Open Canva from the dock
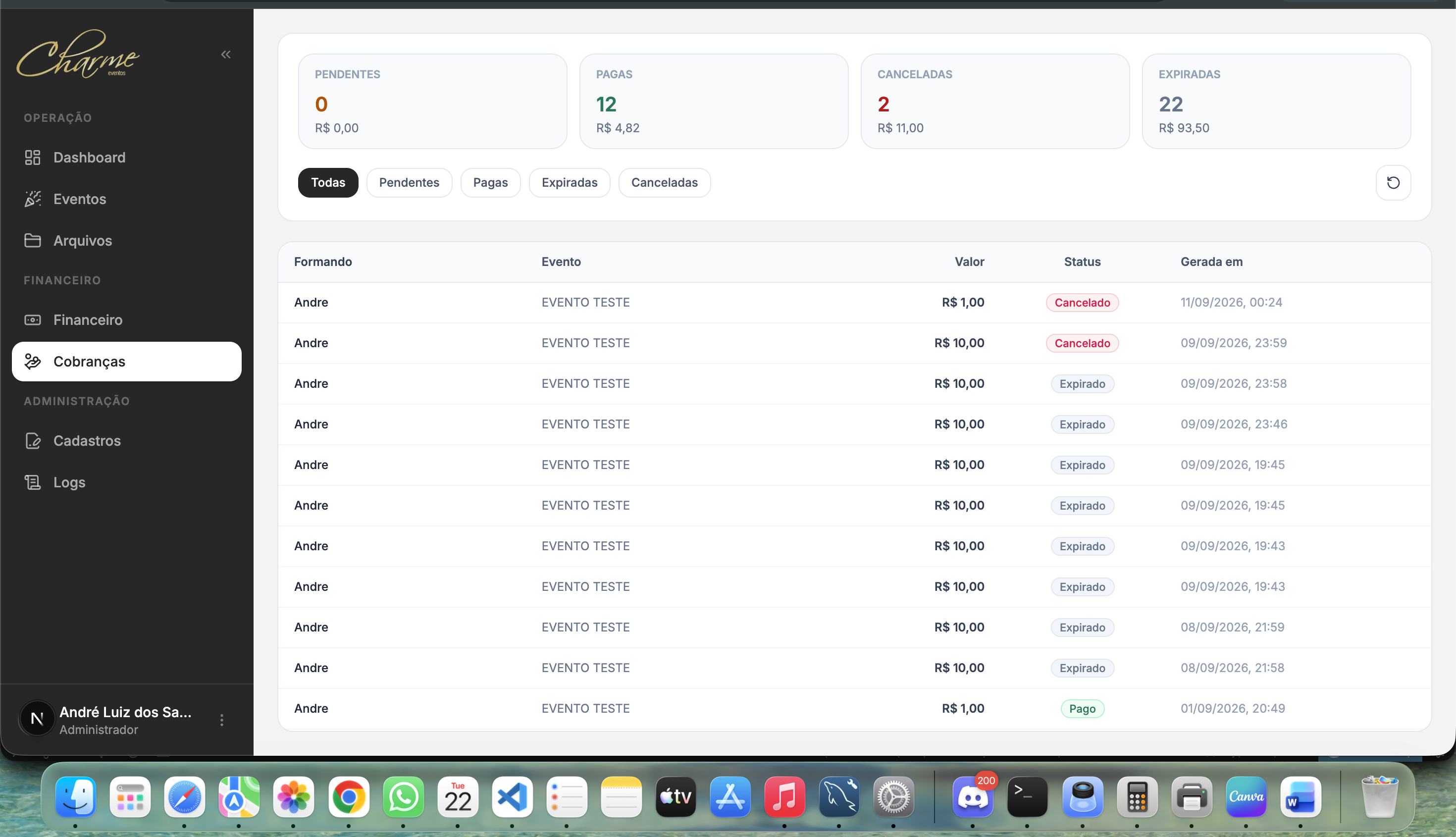The height and width of the screenshot is (837, 1456). 1246,797
